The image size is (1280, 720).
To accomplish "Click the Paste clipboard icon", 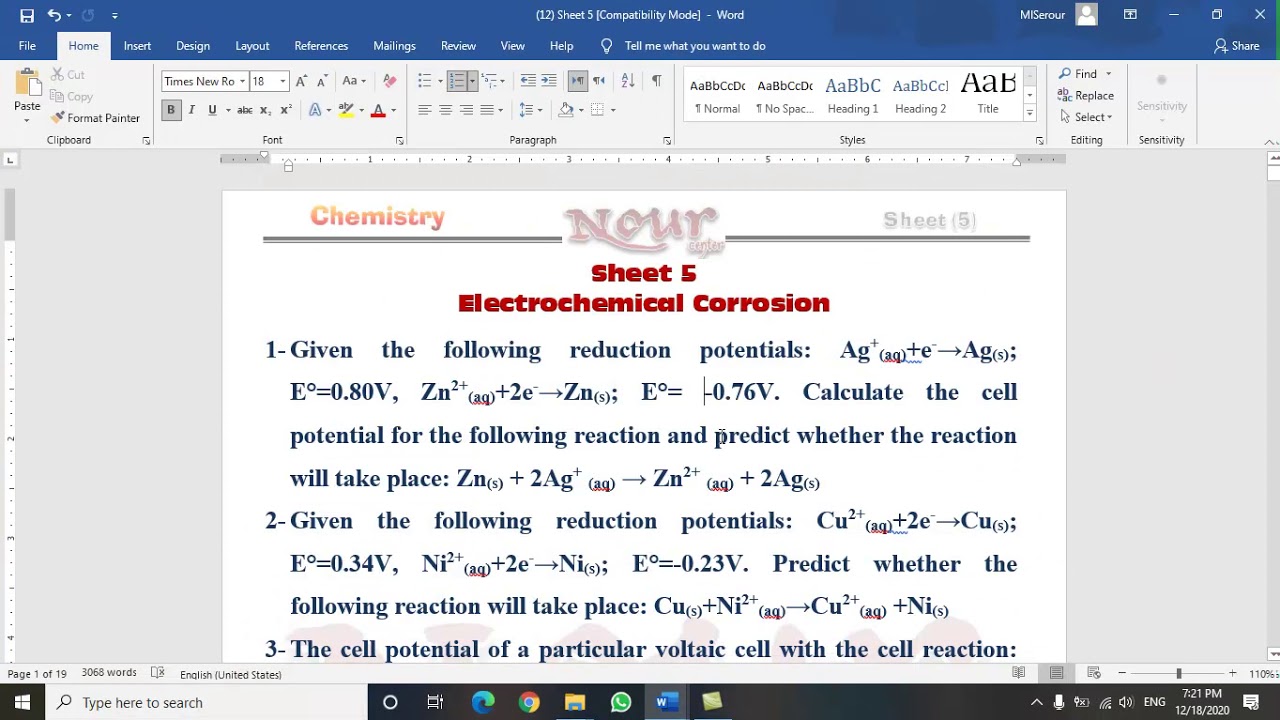I will click(27, 85).
